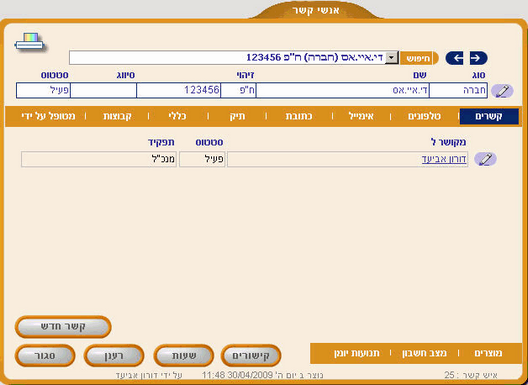528x385 pixels.
Task: Switch to the קבוצות tab
Action: [117, 117]
